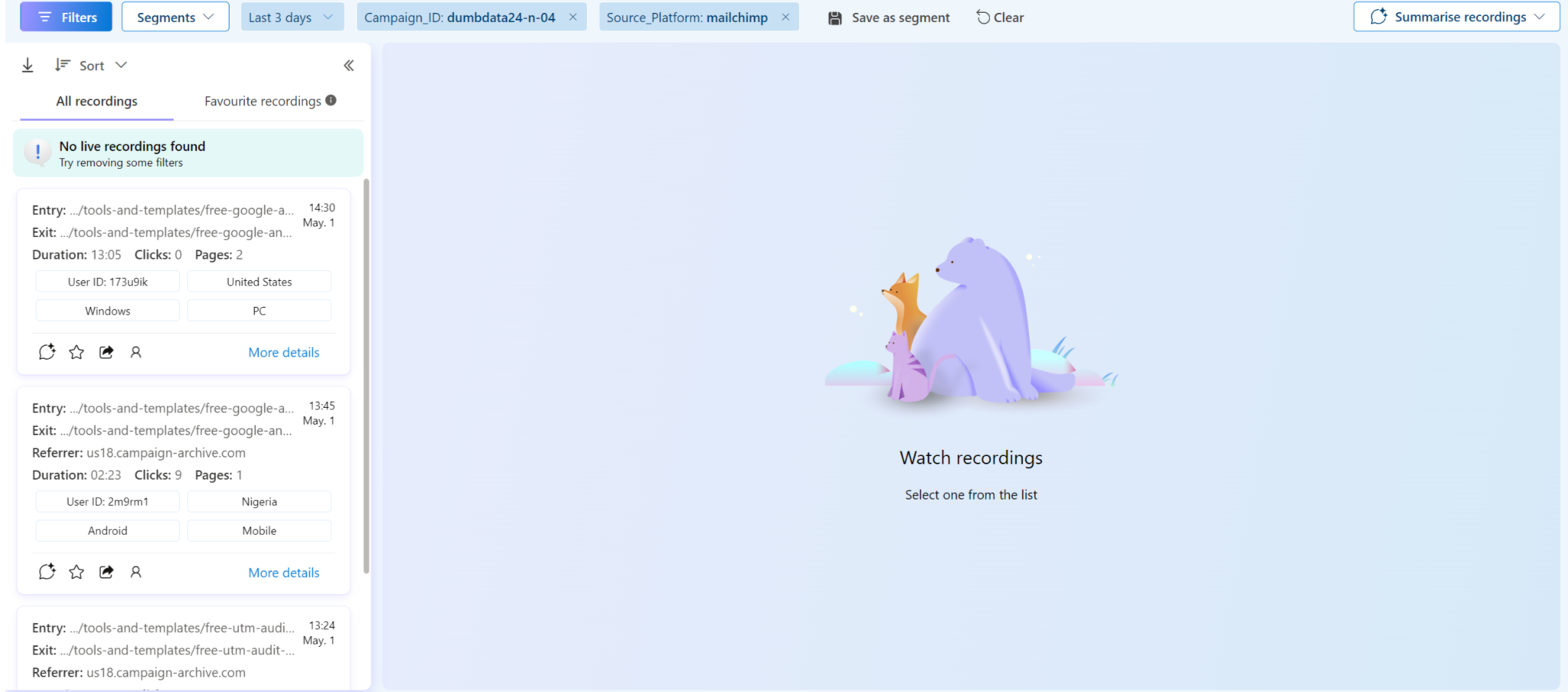
Task: Summarise the 13:45 recording with AI icon
Action: click(x=47, y=572)
